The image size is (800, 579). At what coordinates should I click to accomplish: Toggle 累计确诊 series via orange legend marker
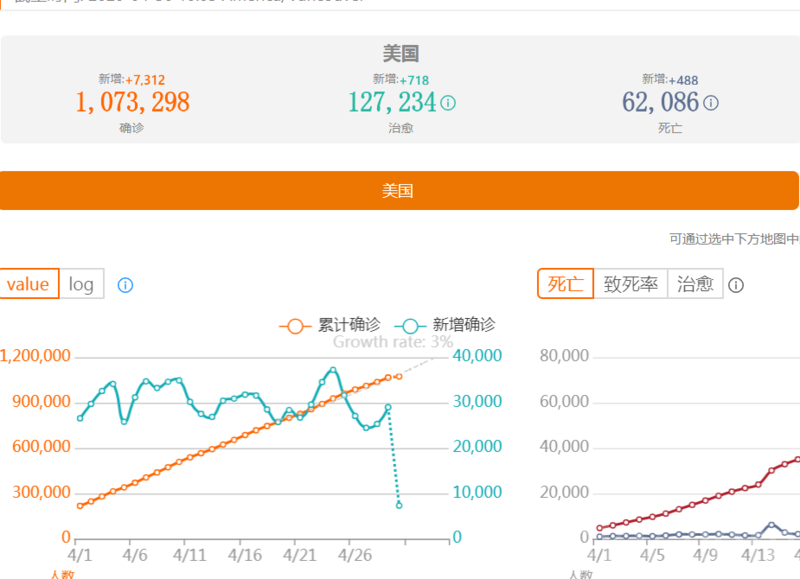pos(294,325)
